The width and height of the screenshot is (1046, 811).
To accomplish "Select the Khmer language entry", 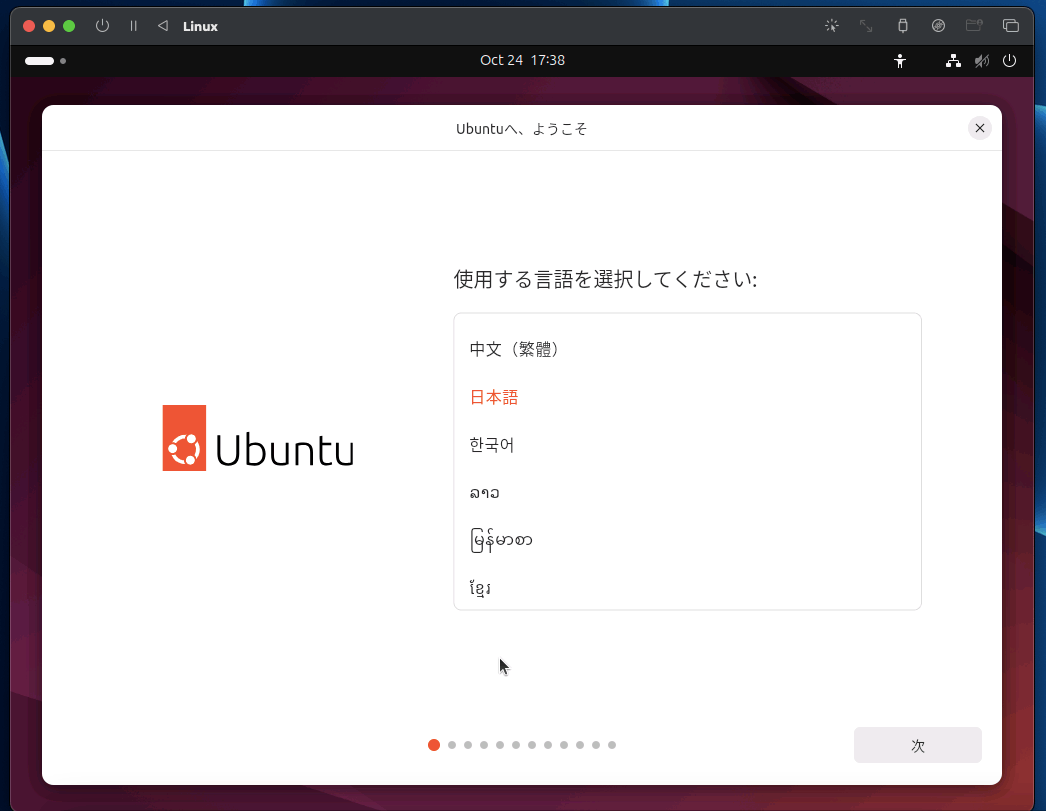I will pos(687,588).
